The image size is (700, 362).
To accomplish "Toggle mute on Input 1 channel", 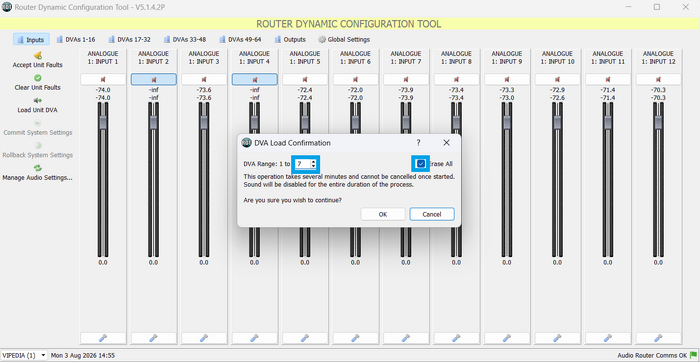I will pos(103,79).
